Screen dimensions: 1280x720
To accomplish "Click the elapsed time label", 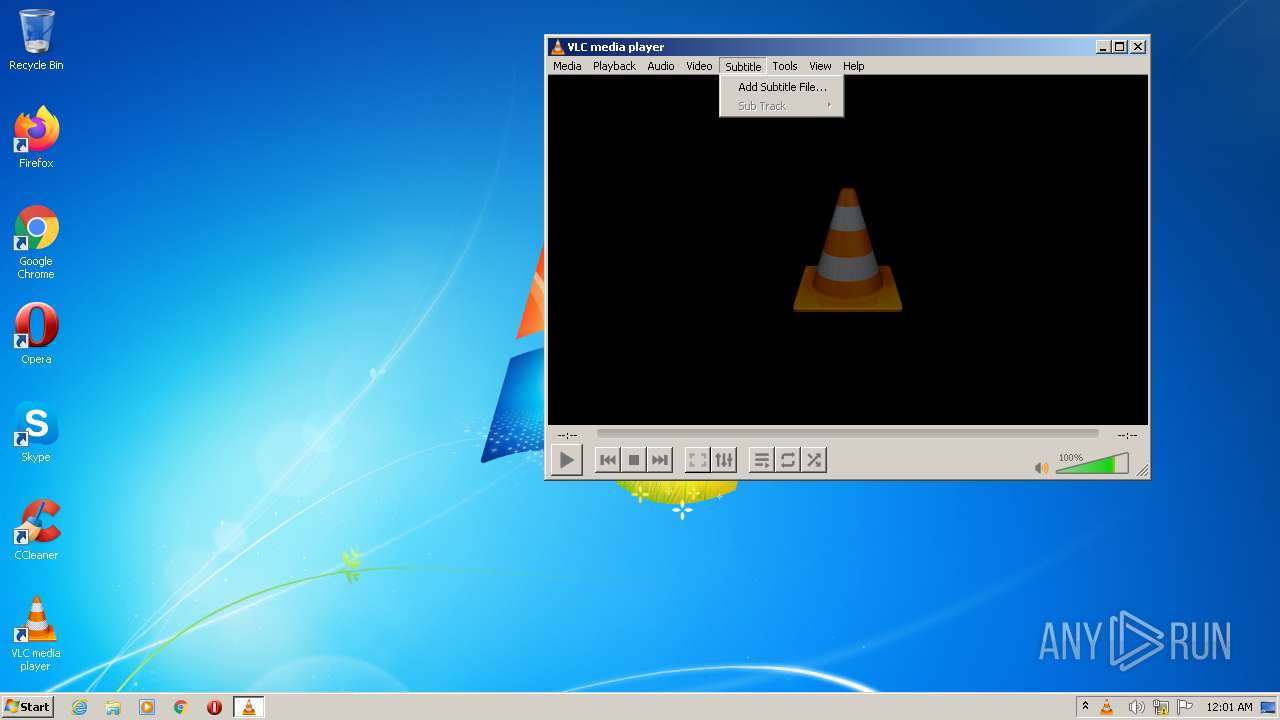I will (567, 435).
